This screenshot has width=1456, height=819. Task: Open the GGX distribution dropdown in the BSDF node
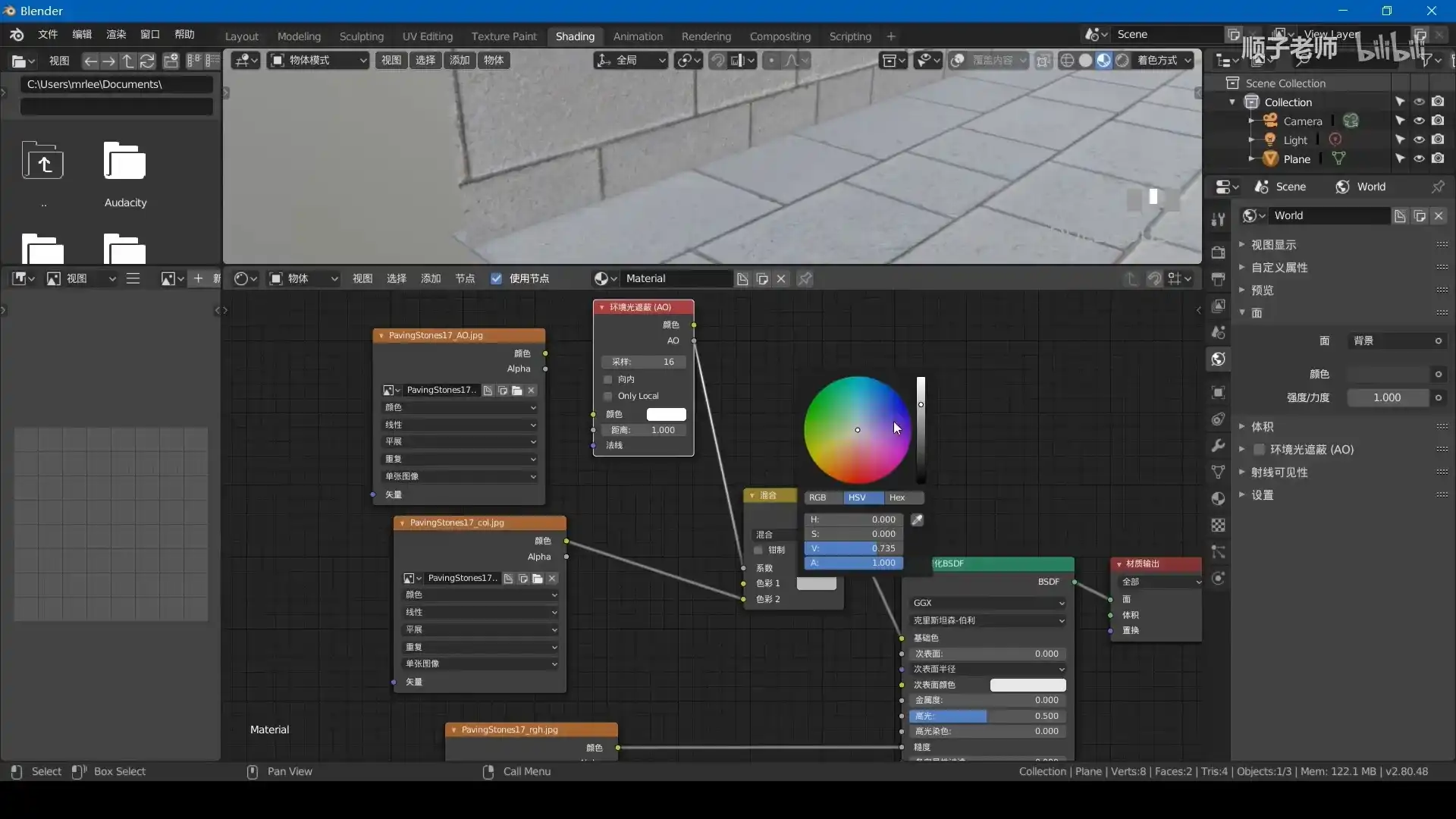pos(987,603)
